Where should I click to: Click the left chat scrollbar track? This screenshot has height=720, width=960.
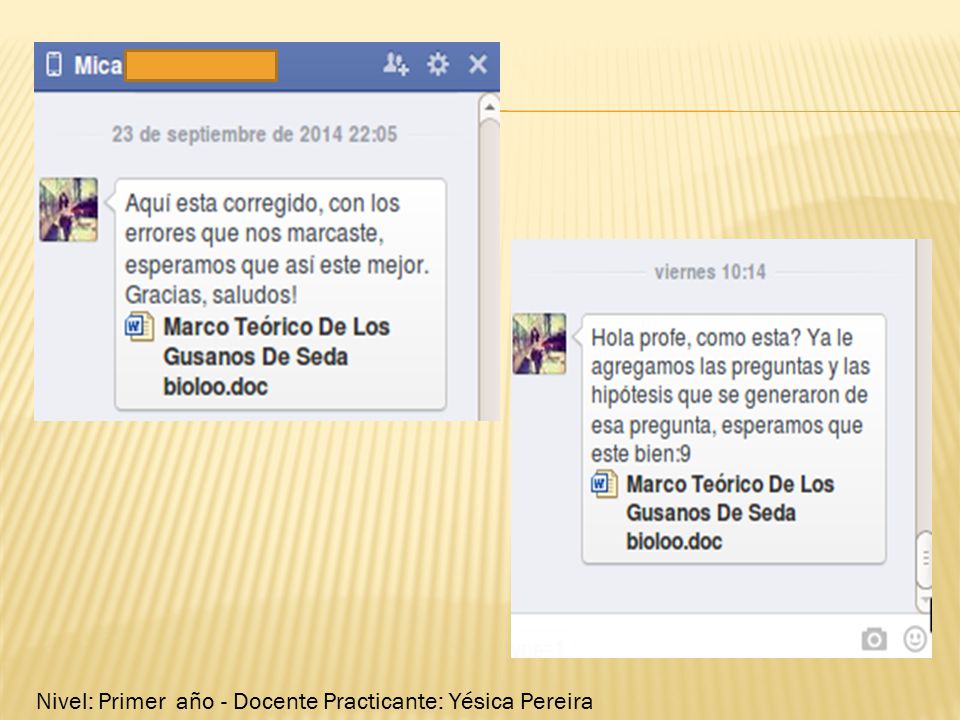pos(489,269)
